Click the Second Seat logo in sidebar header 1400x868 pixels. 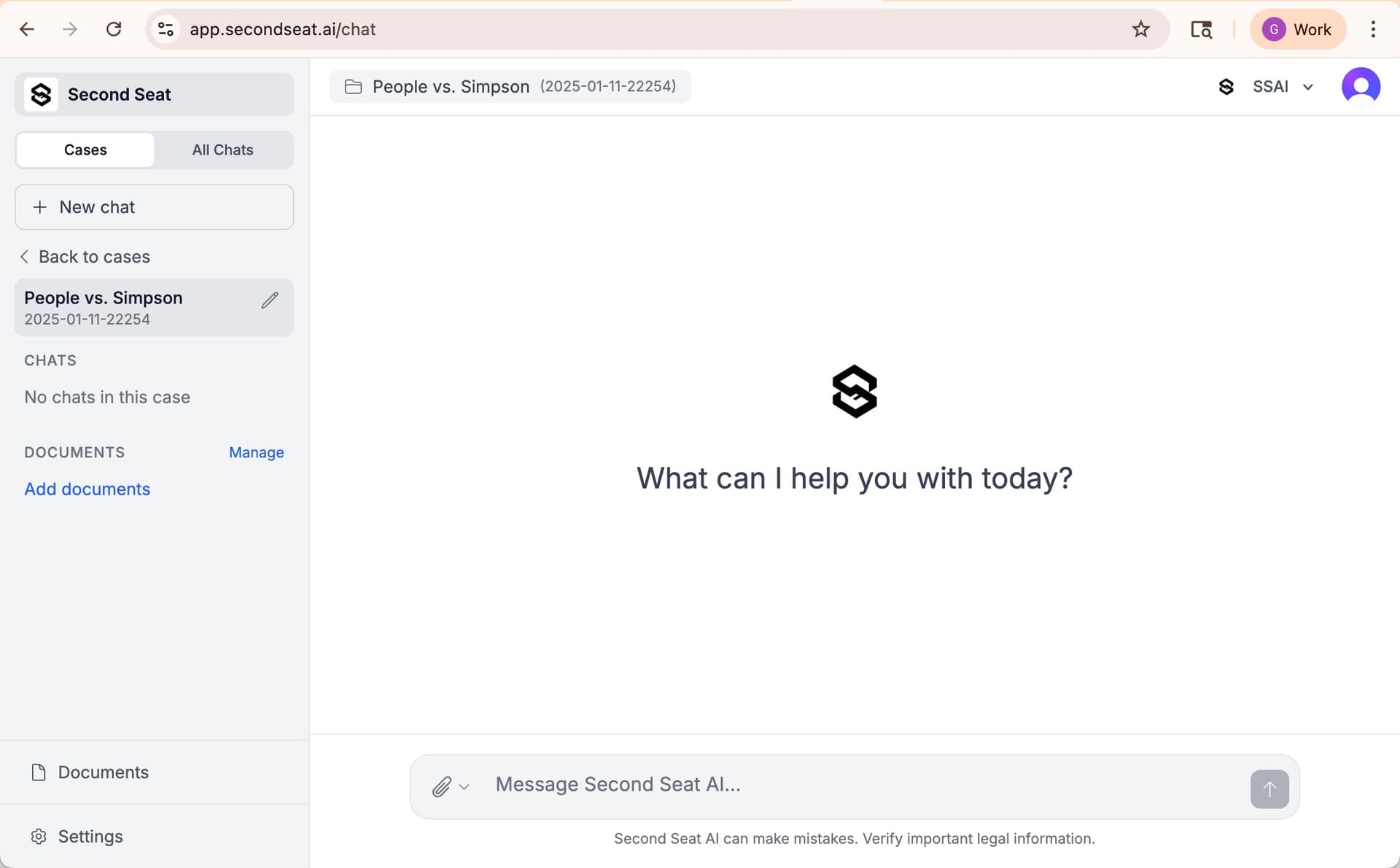41,95
